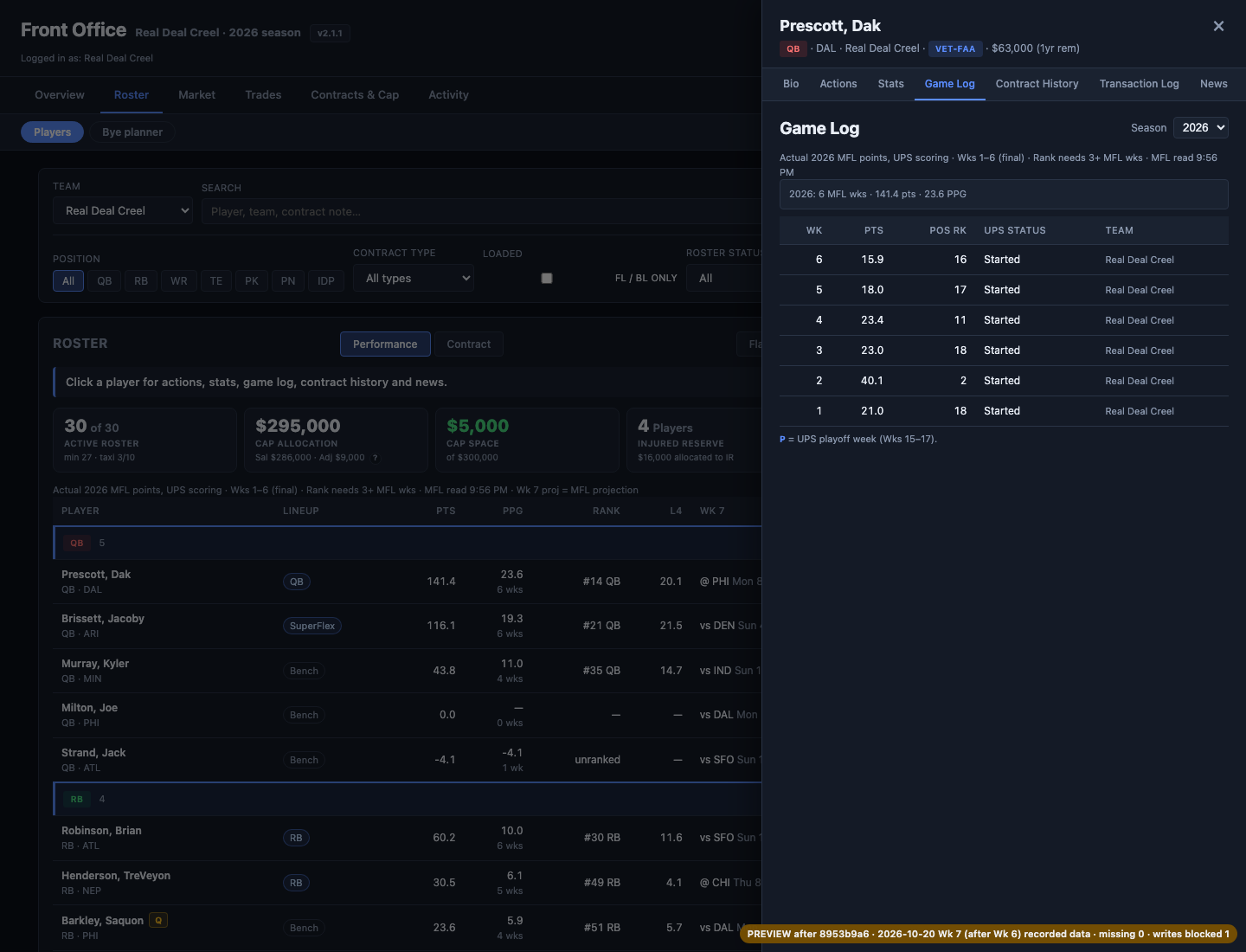Open Robinson, Brian player row
The image size is (1246, 952).
(408, 838)
